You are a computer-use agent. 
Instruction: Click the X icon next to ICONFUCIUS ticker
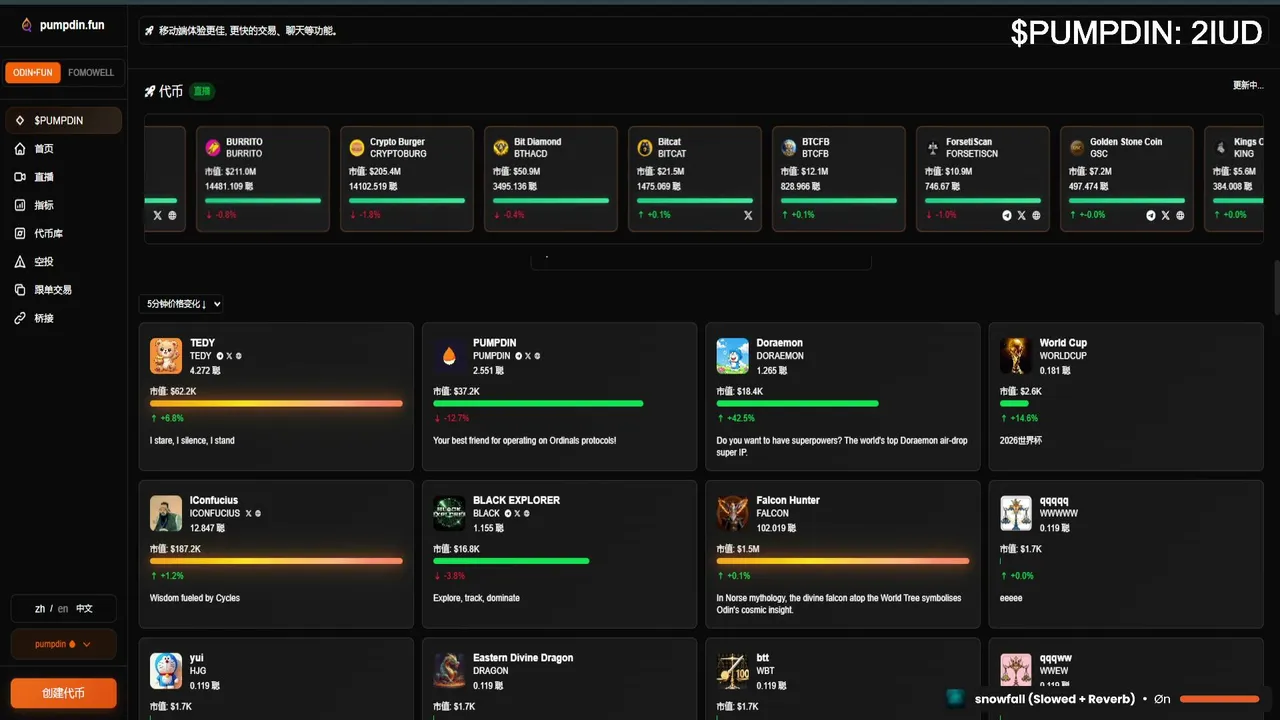point(248,513)
